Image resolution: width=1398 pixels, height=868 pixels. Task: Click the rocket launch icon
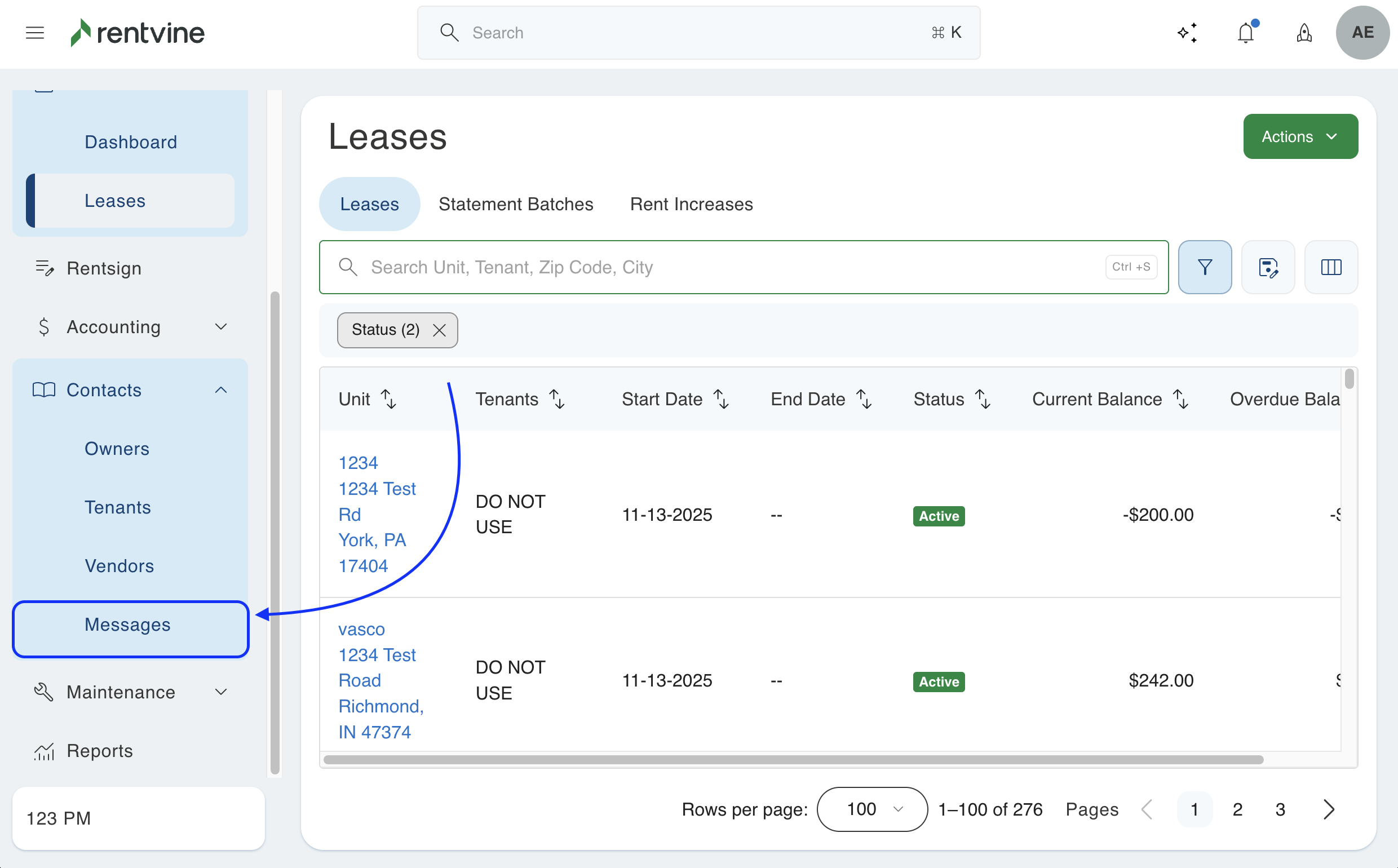point(1304,33)
